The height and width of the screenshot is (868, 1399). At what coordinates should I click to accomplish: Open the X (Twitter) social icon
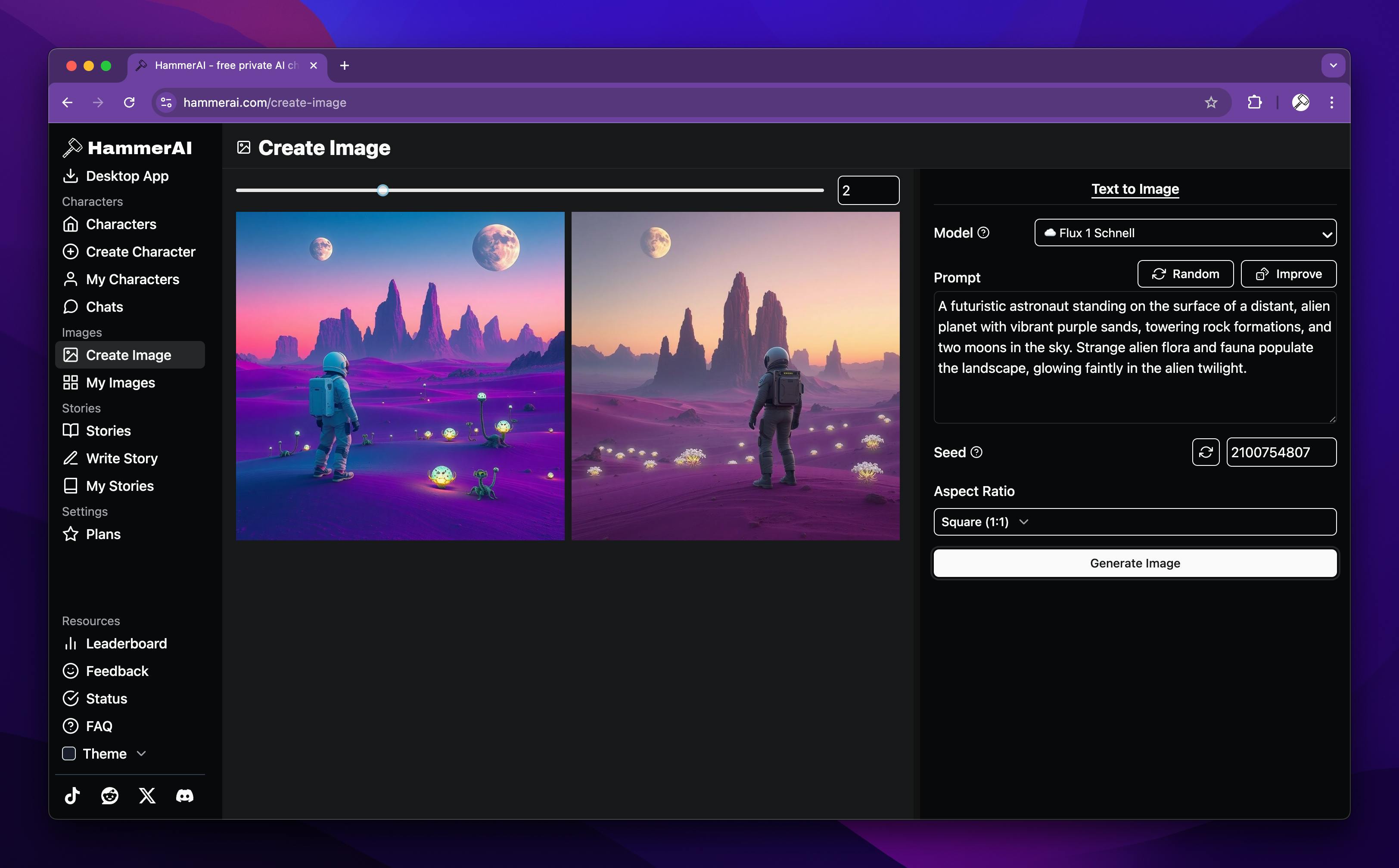pos(147,796)
